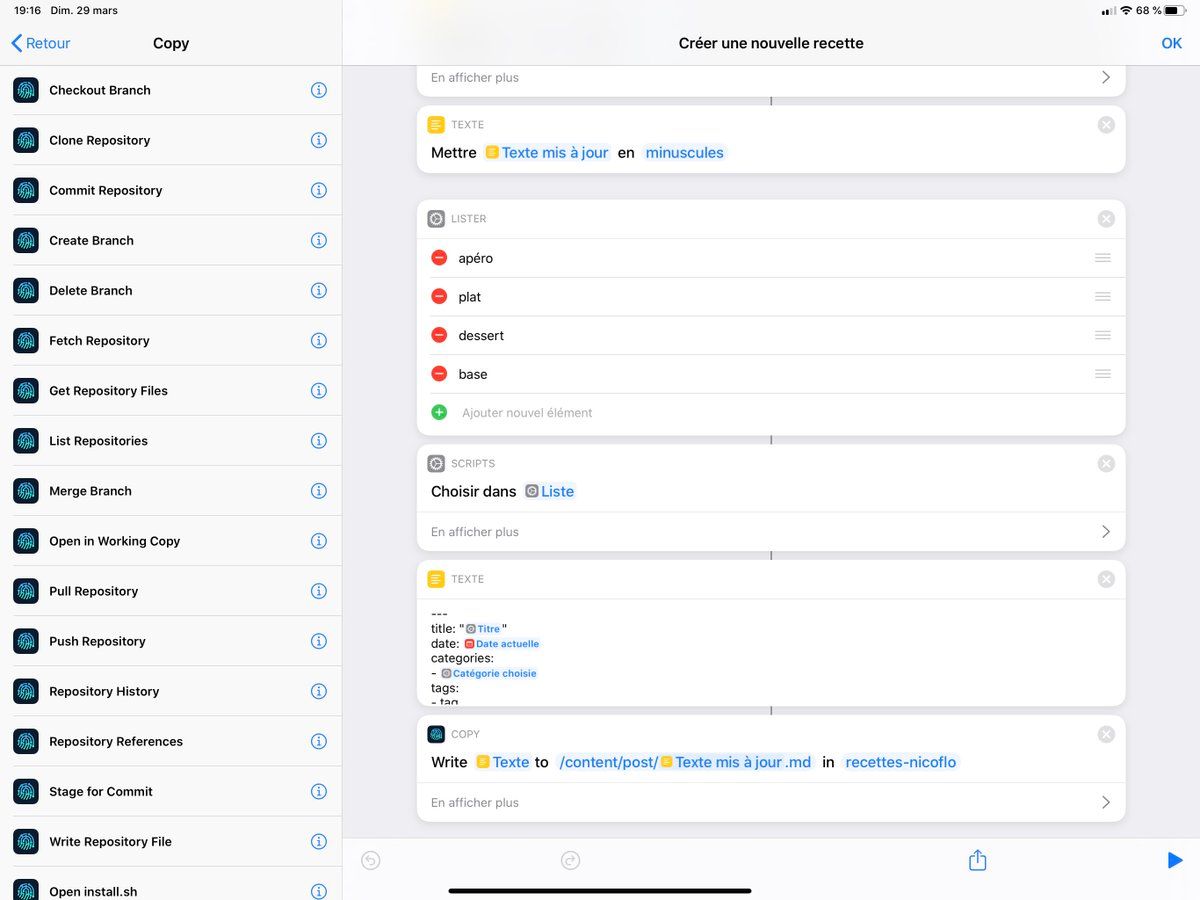Select the Push Repository action
The height and width of the screenshot is (900, 1200).
point(97,641)
